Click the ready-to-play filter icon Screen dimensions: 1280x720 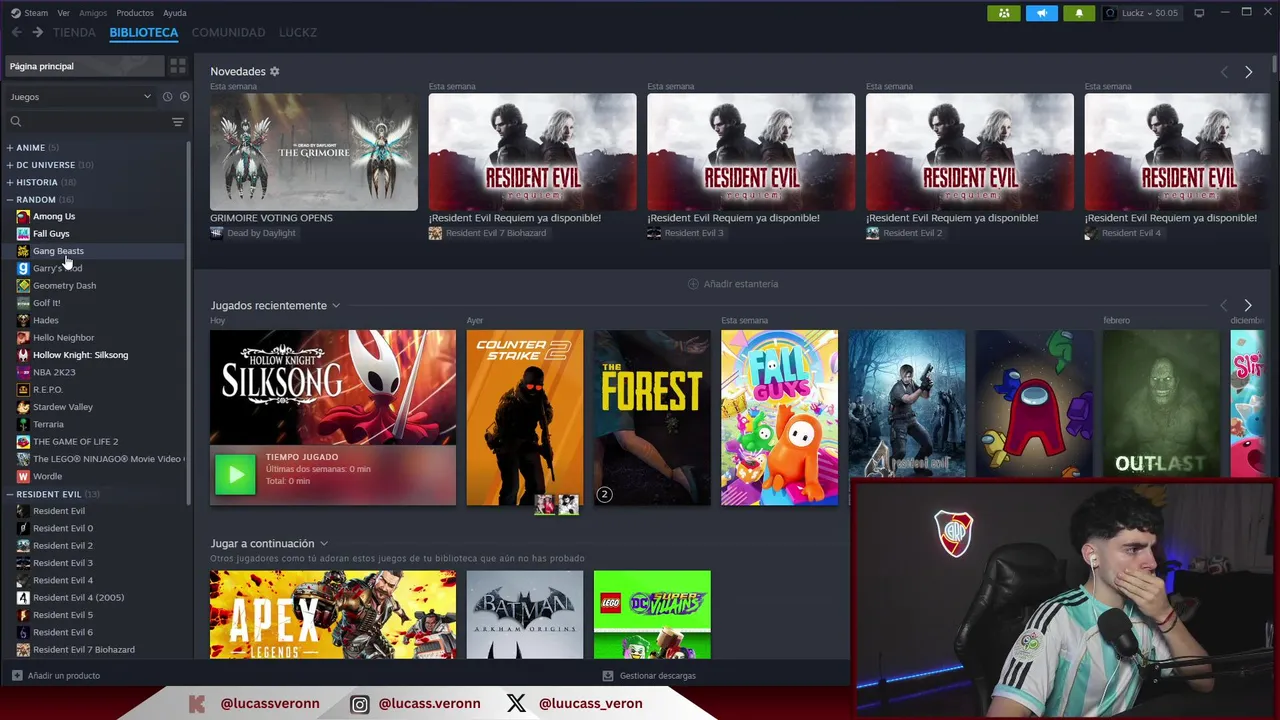pos(184,97)
